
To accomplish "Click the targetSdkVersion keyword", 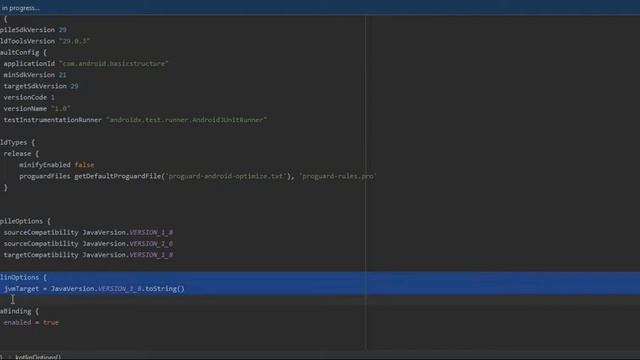I will pyautogui.click(x=35, y=86).
